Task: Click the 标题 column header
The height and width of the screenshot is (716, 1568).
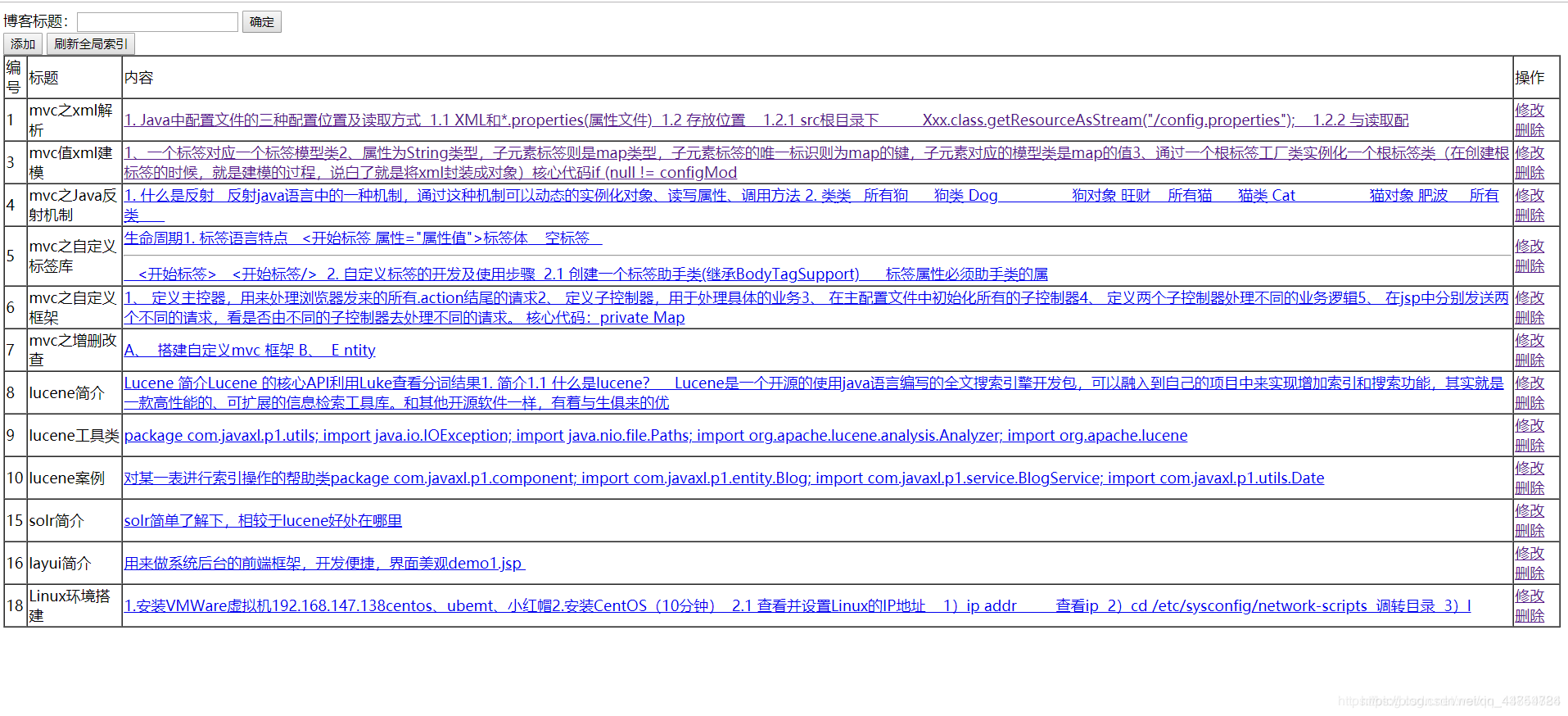Action: (x=75, y=77)
